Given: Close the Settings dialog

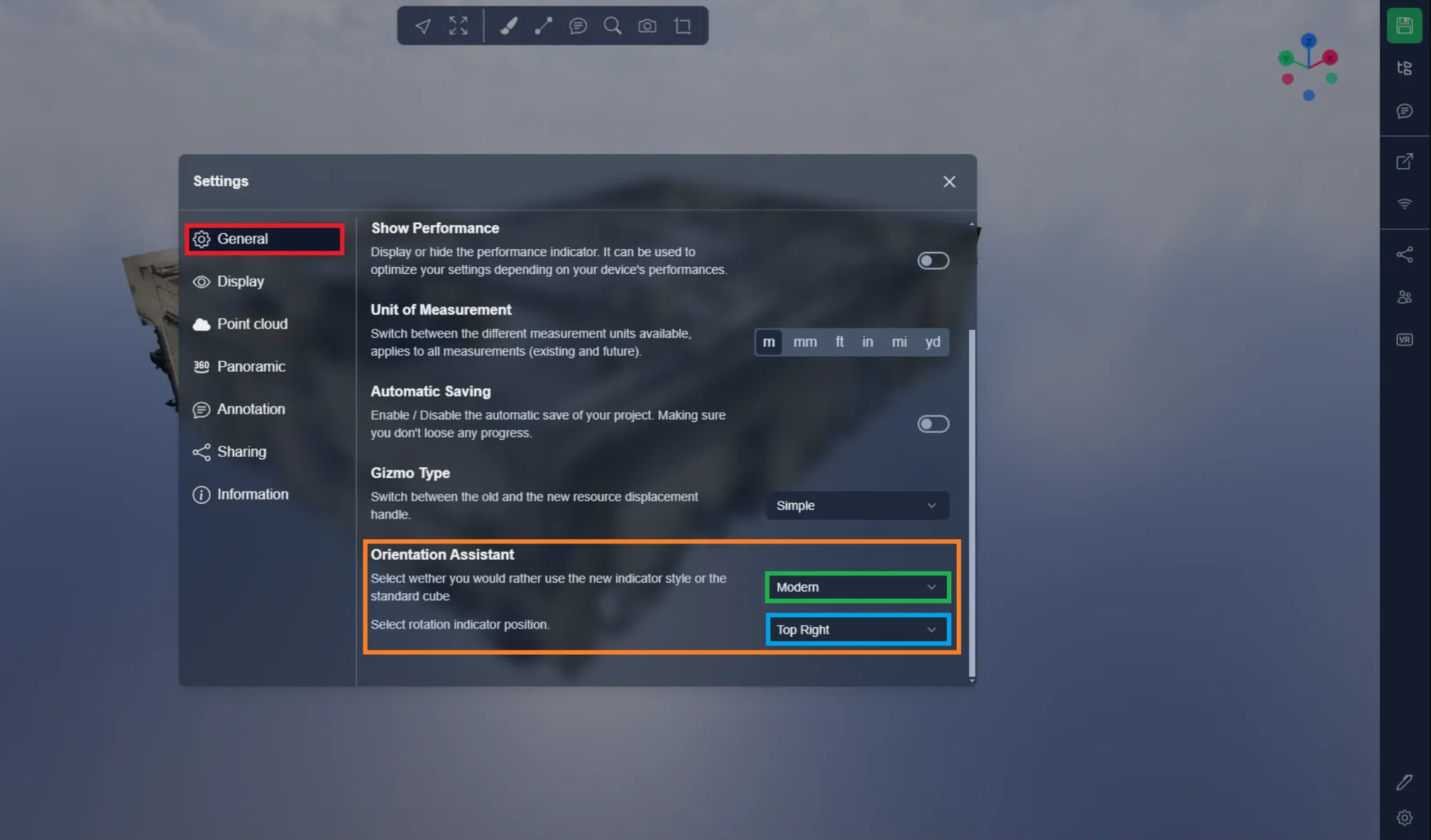Looking at the screenshot, I should (949, 182).
